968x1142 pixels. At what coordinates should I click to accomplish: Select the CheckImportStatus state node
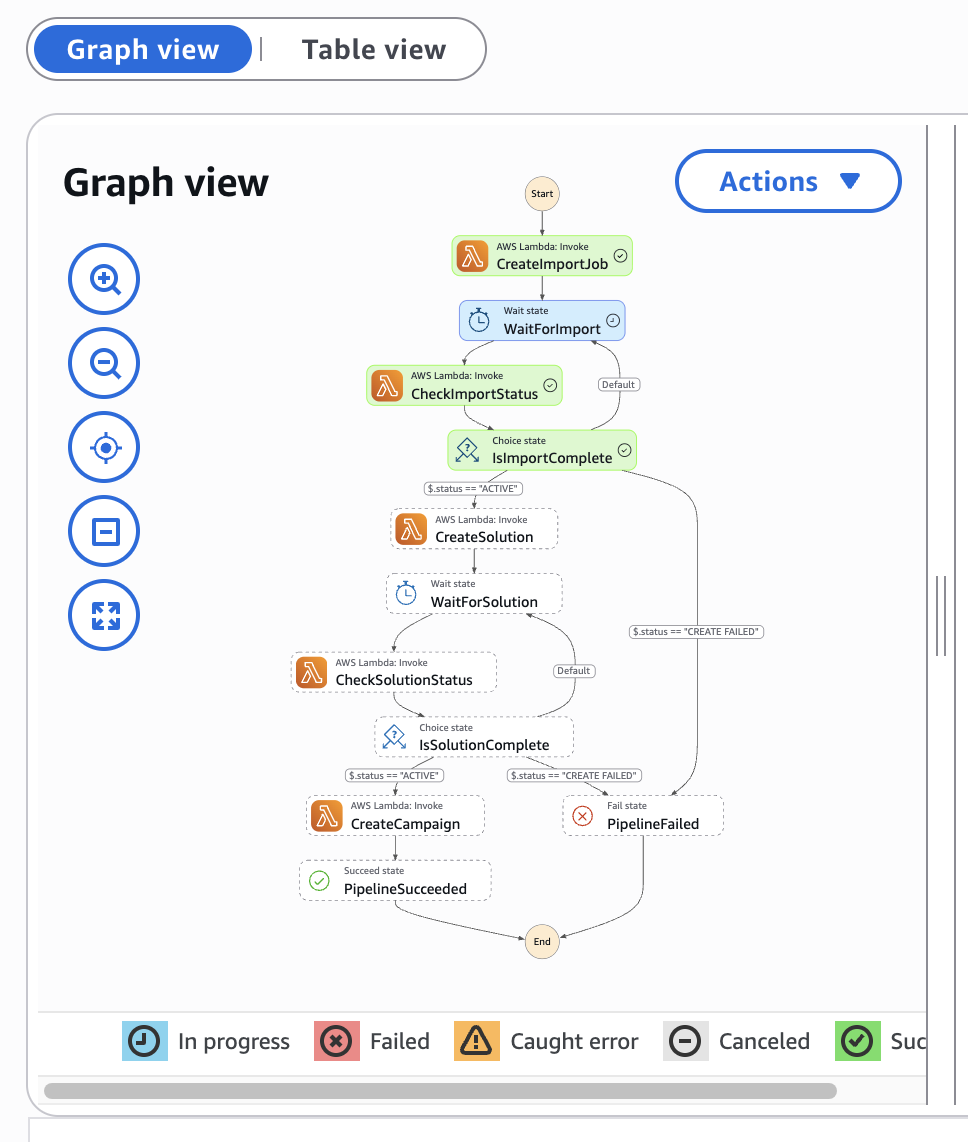[464, 386]
